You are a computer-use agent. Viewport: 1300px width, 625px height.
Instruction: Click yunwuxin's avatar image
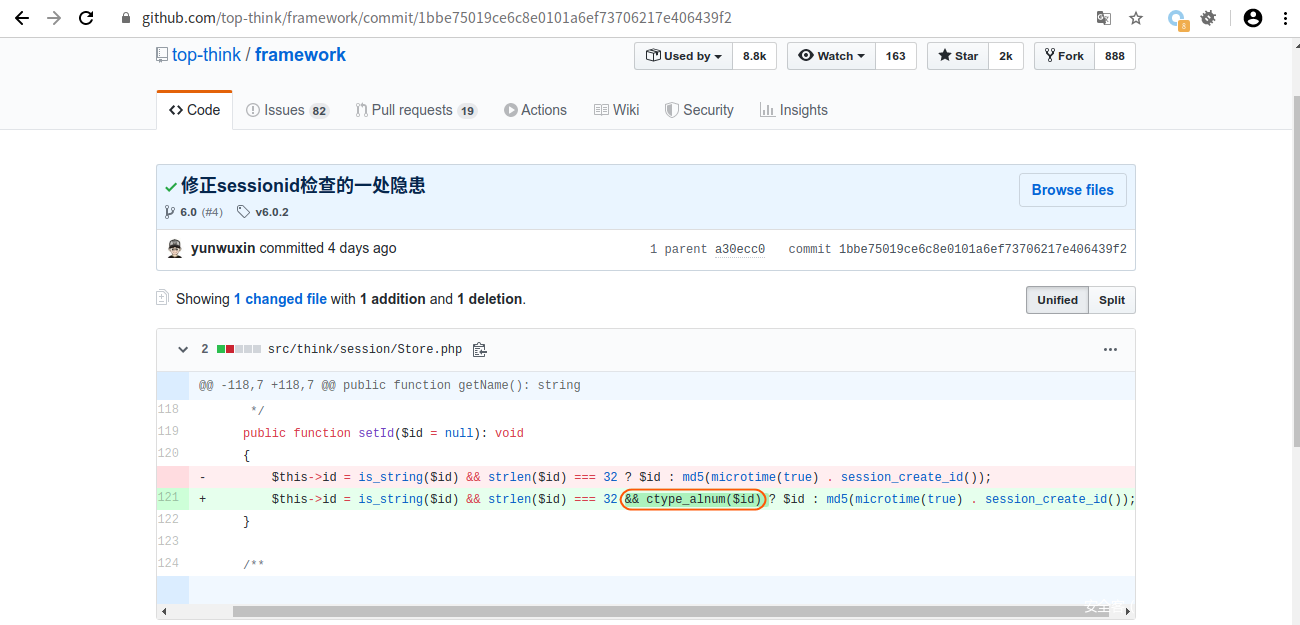tap(175, 249)
